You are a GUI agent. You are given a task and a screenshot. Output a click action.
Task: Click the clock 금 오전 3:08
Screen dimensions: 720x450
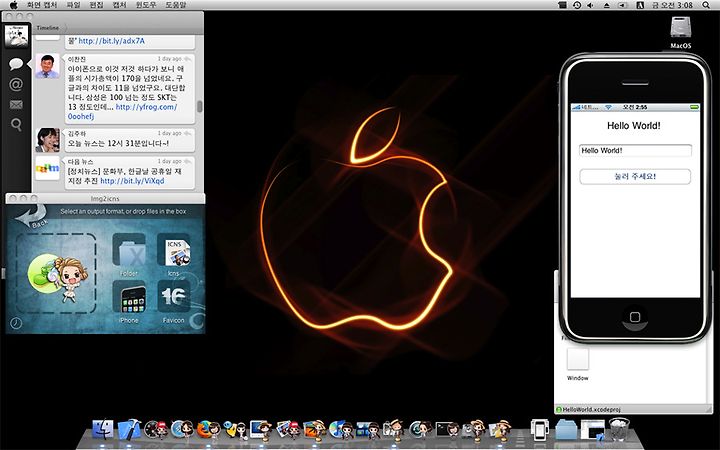coord(672,5)
